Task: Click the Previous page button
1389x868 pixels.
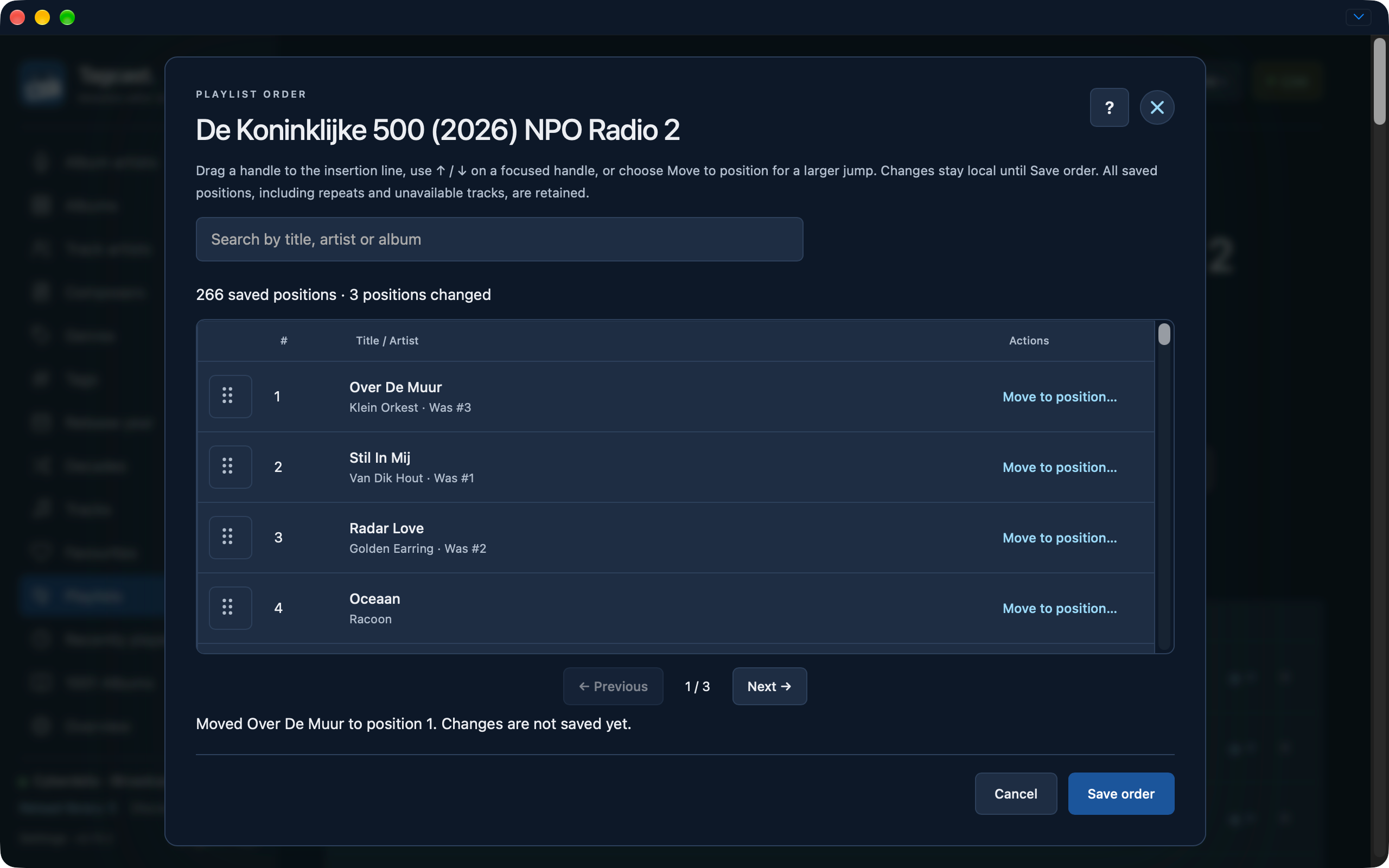Action: 613,686
